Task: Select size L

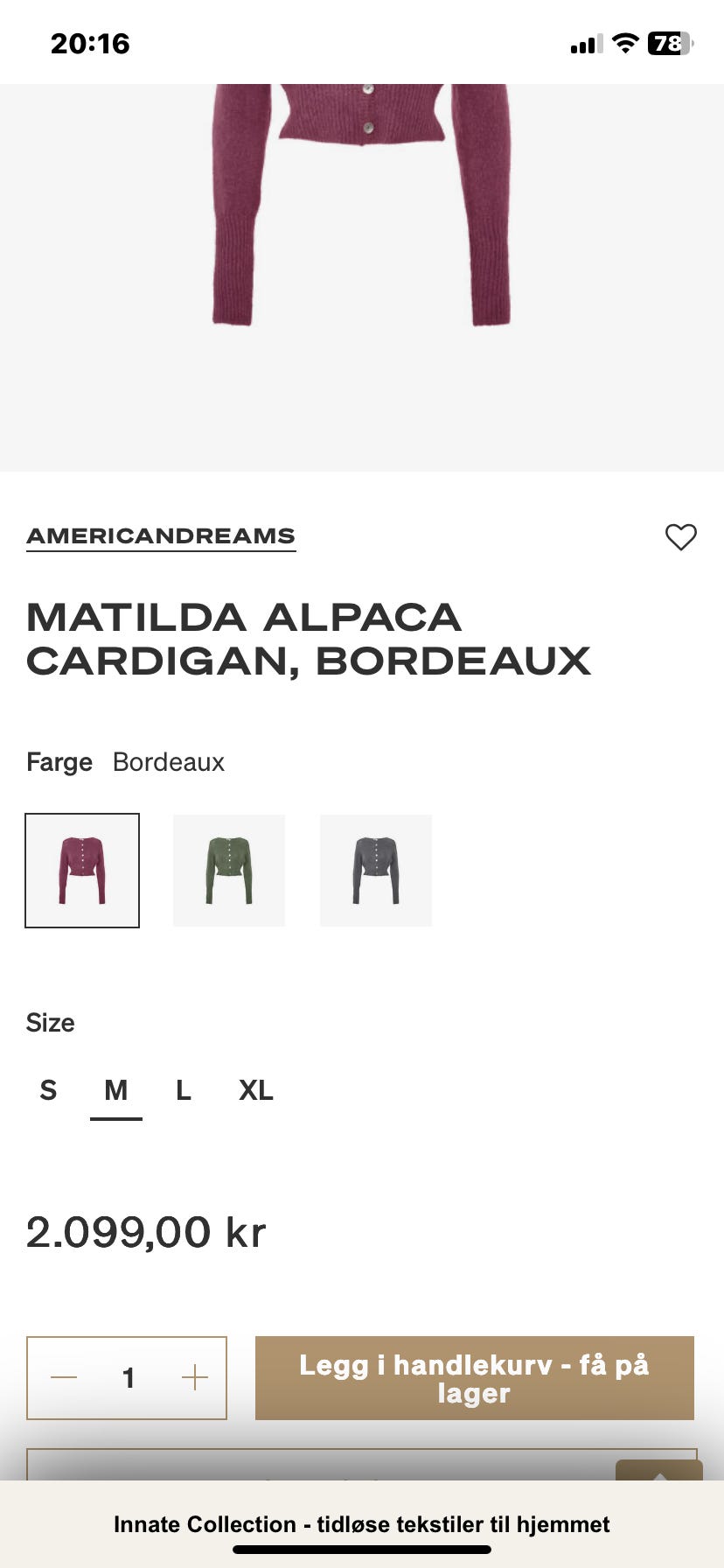Action: click(x=184, y=1090)
